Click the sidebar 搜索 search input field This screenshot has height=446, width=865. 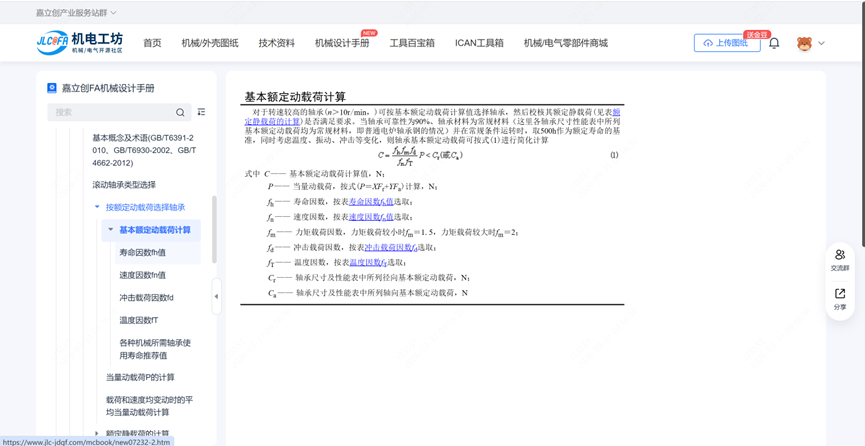click(110, 113)
